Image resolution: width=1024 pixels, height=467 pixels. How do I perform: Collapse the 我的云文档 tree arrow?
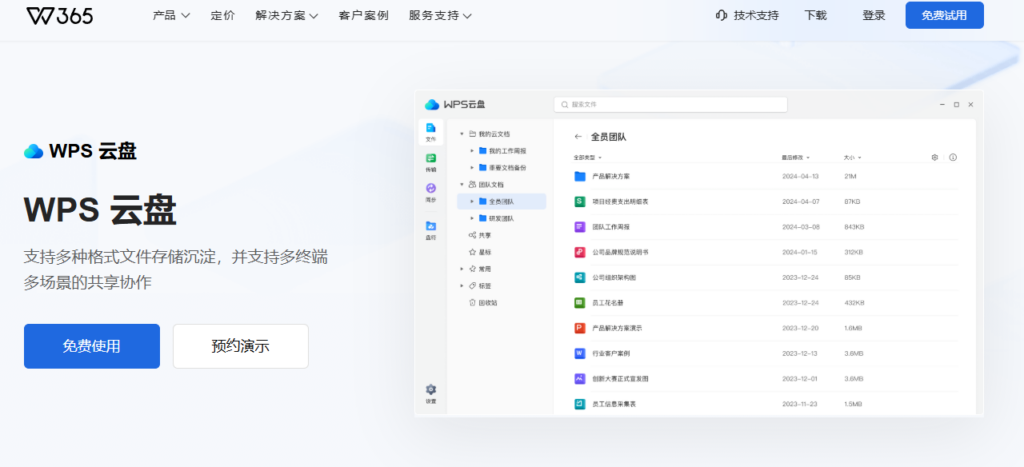(x=462, y=134)
